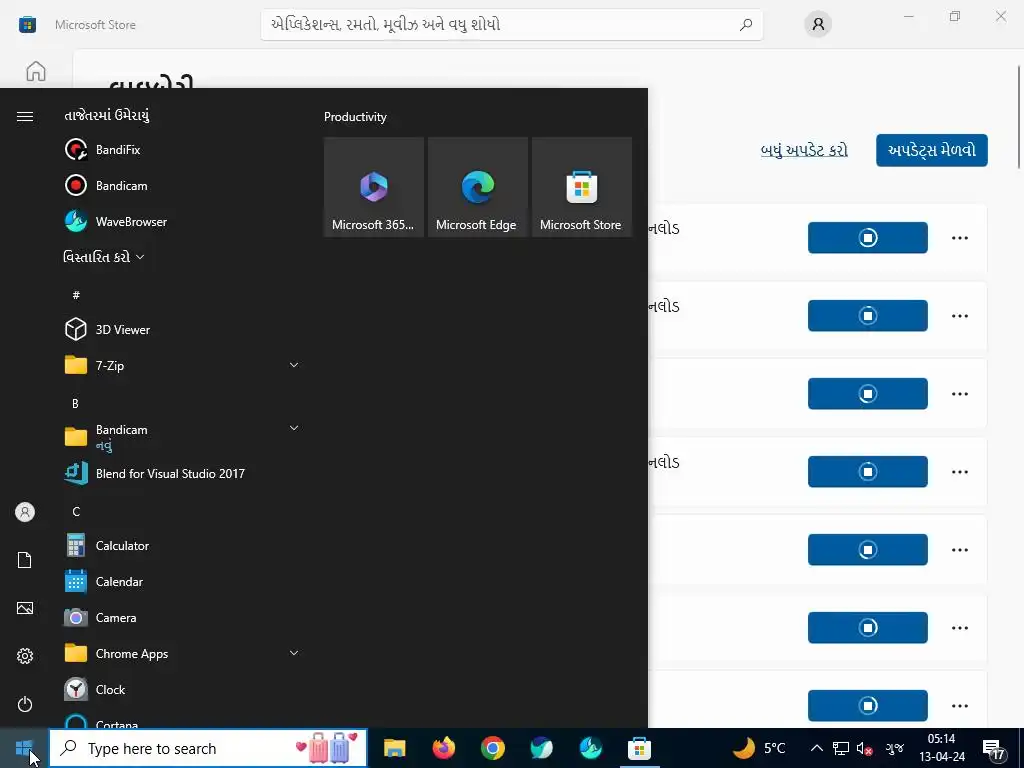
Task: Open Documents from Start sidebar
Action: tap(25, 560)
